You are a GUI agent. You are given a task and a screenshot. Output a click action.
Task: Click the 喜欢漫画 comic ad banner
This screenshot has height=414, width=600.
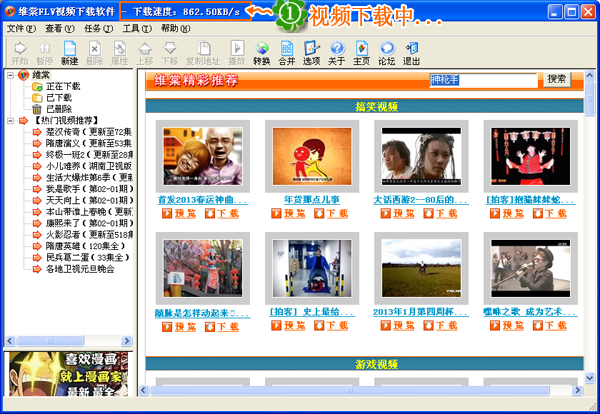tap(68, 374)
